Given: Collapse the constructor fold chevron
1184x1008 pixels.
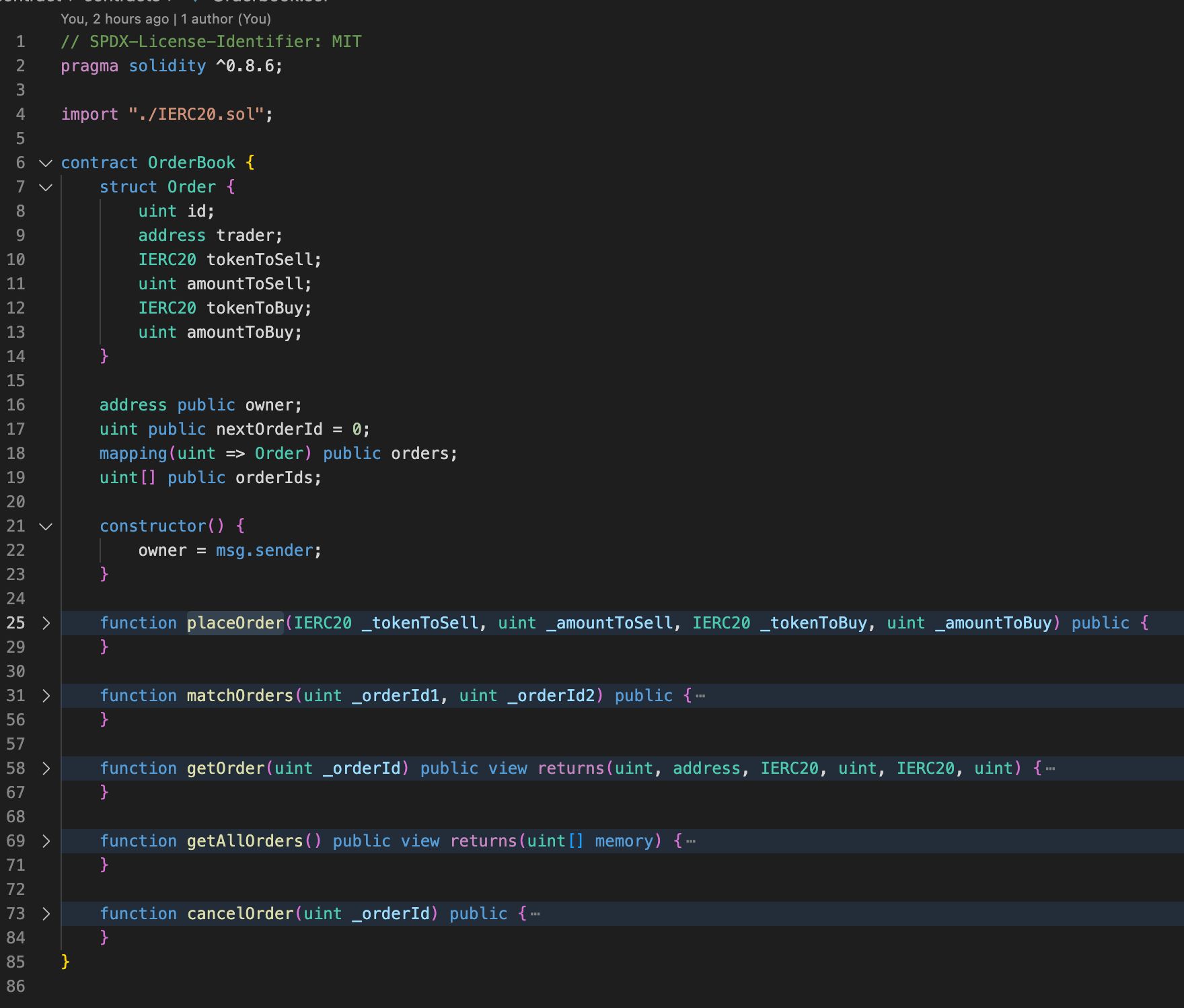Looking at the screenshot, I should click(x=46, y=526).
